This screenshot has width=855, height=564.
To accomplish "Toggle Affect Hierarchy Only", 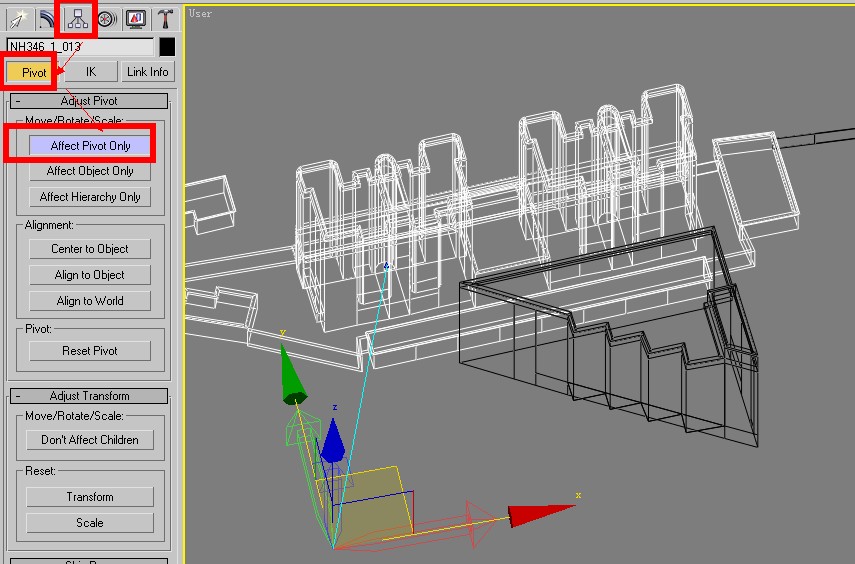I will pyautogui.click(x=90, y=197).
